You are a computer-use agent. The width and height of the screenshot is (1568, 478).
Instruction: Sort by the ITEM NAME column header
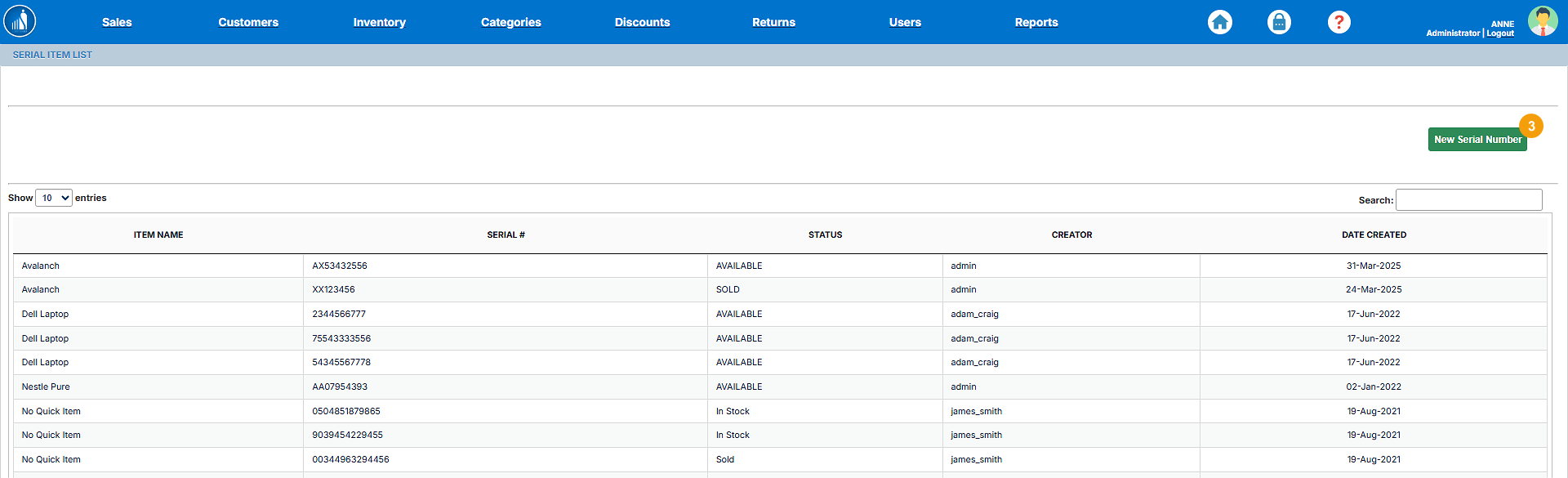click(158, 235)
